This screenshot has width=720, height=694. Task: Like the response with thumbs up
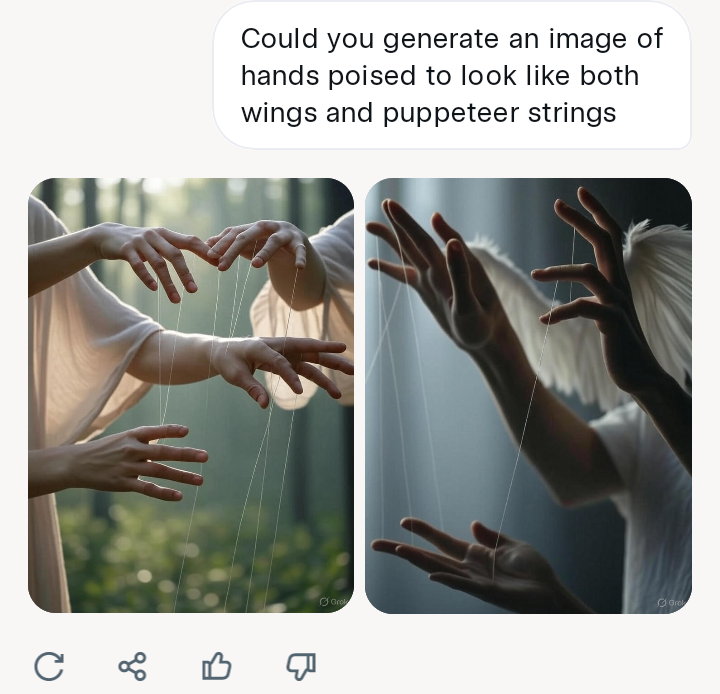click(216, 666)
